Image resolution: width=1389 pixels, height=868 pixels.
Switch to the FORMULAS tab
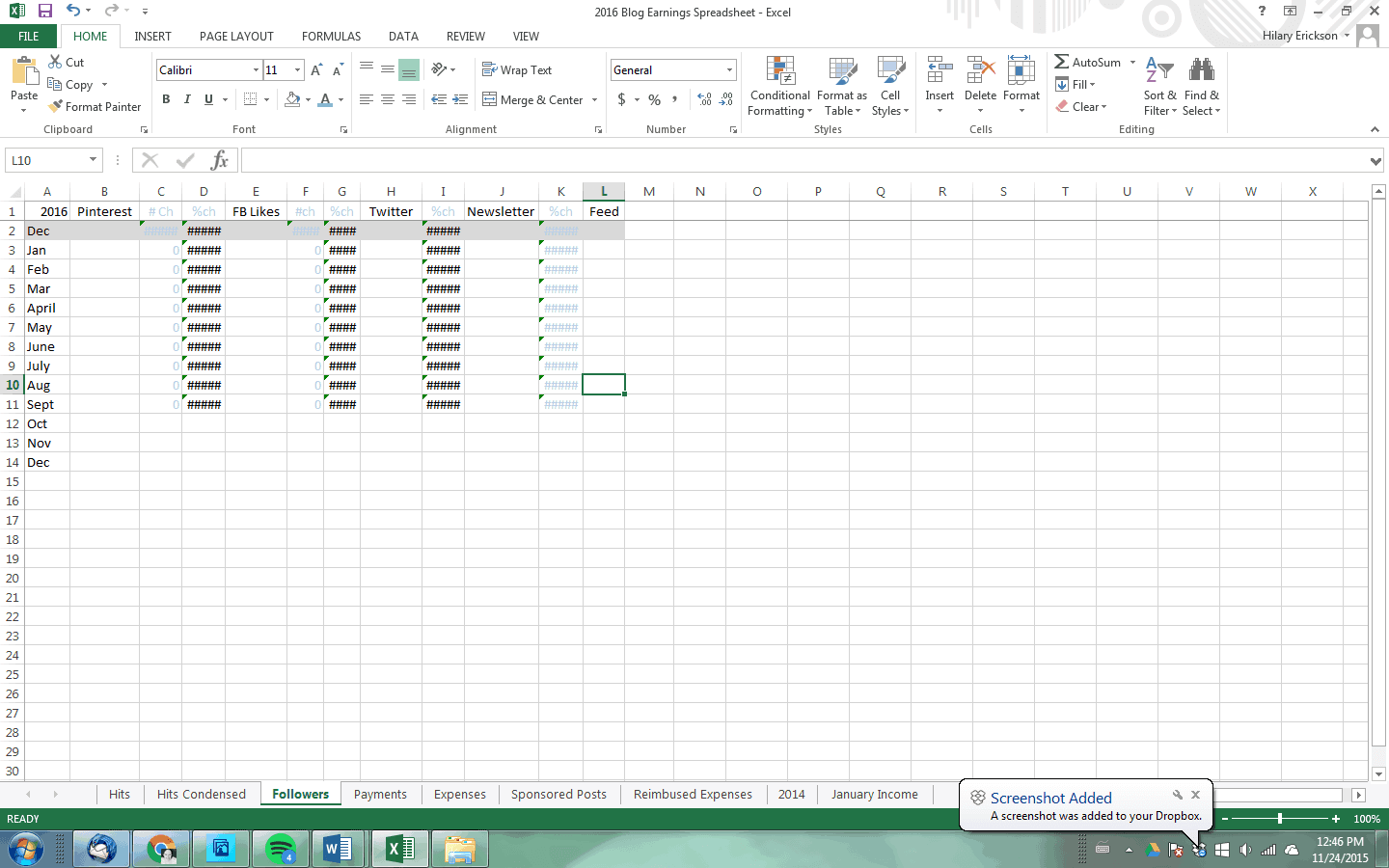pyautogui.click(x=331, y=37)
